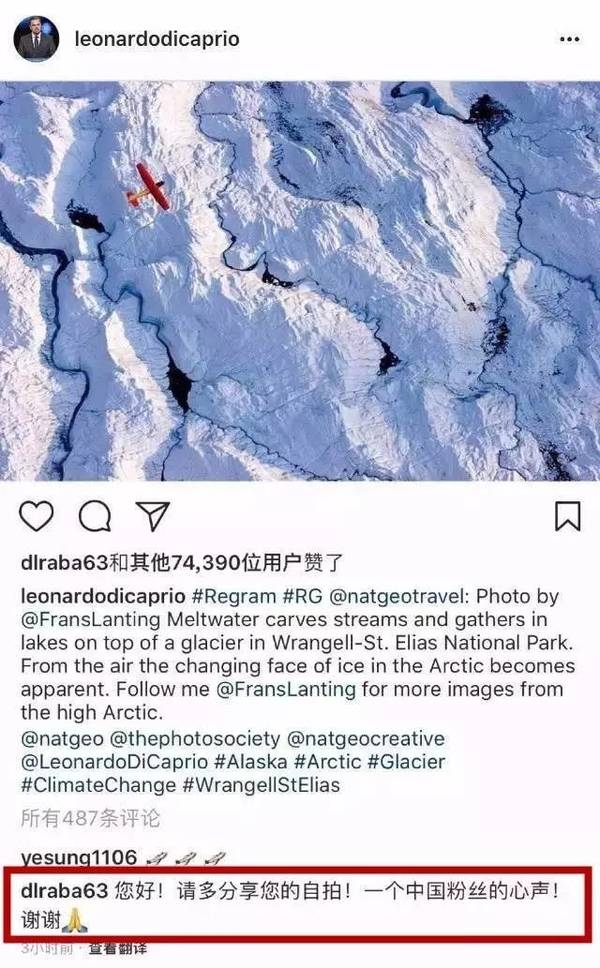Share post with paper plane icon
Viewport: 600px width, 968px height.
152,516
